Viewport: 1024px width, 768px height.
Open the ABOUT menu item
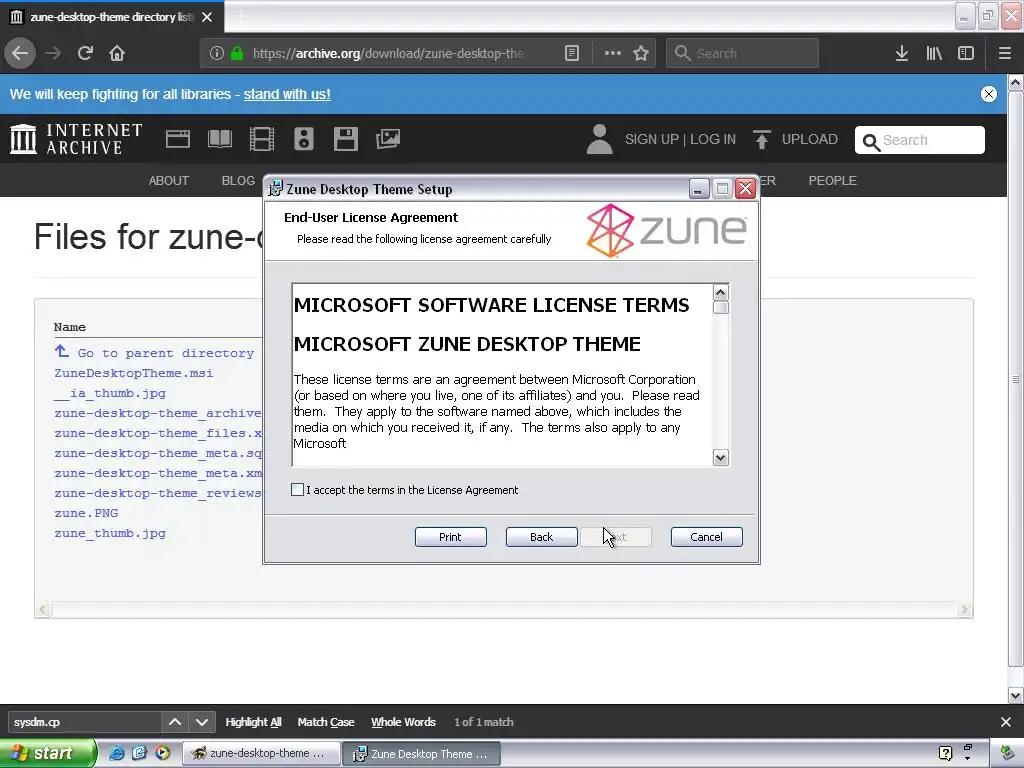point(168,181)
